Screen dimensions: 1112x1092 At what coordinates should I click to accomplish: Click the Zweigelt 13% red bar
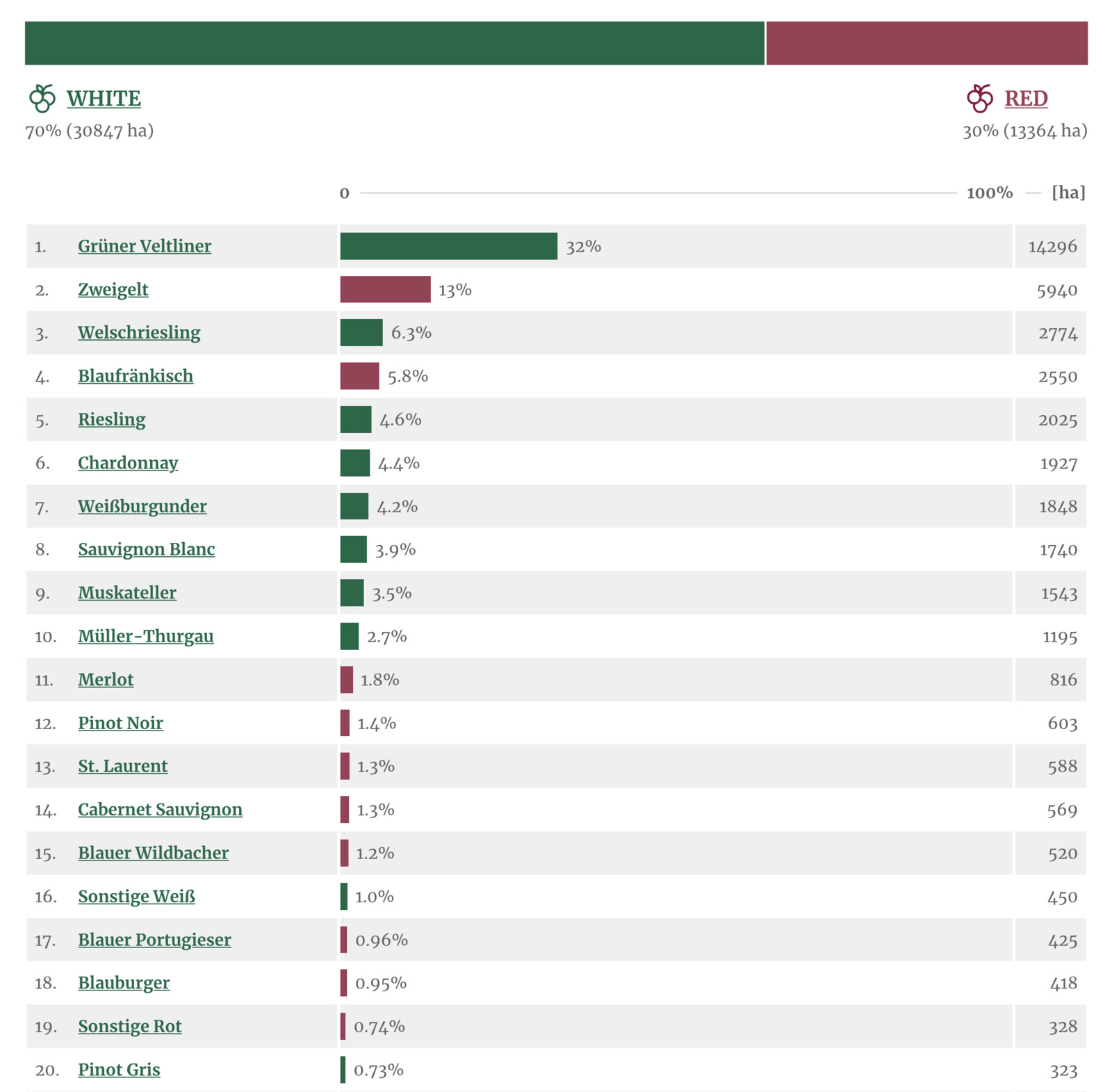385,290
